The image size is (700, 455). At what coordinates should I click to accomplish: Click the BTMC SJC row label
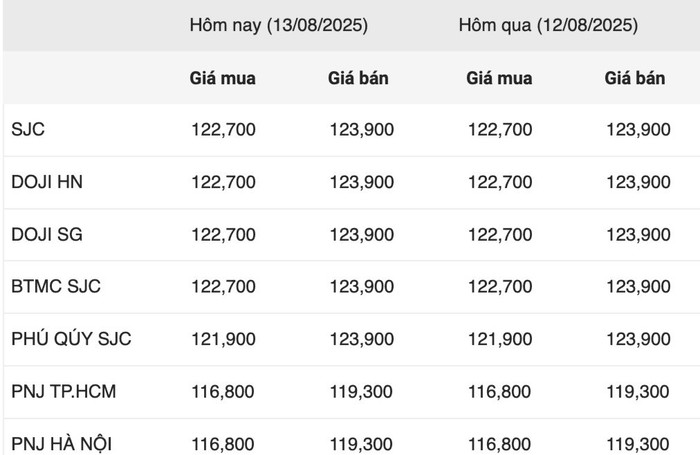[x=56, y=286]
